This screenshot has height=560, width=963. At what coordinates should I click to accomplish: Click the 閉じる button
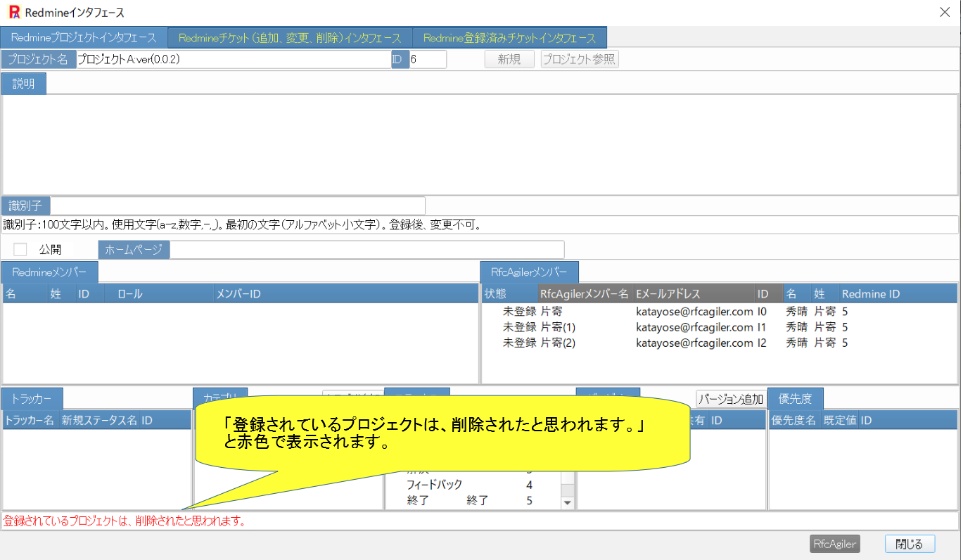909,544
